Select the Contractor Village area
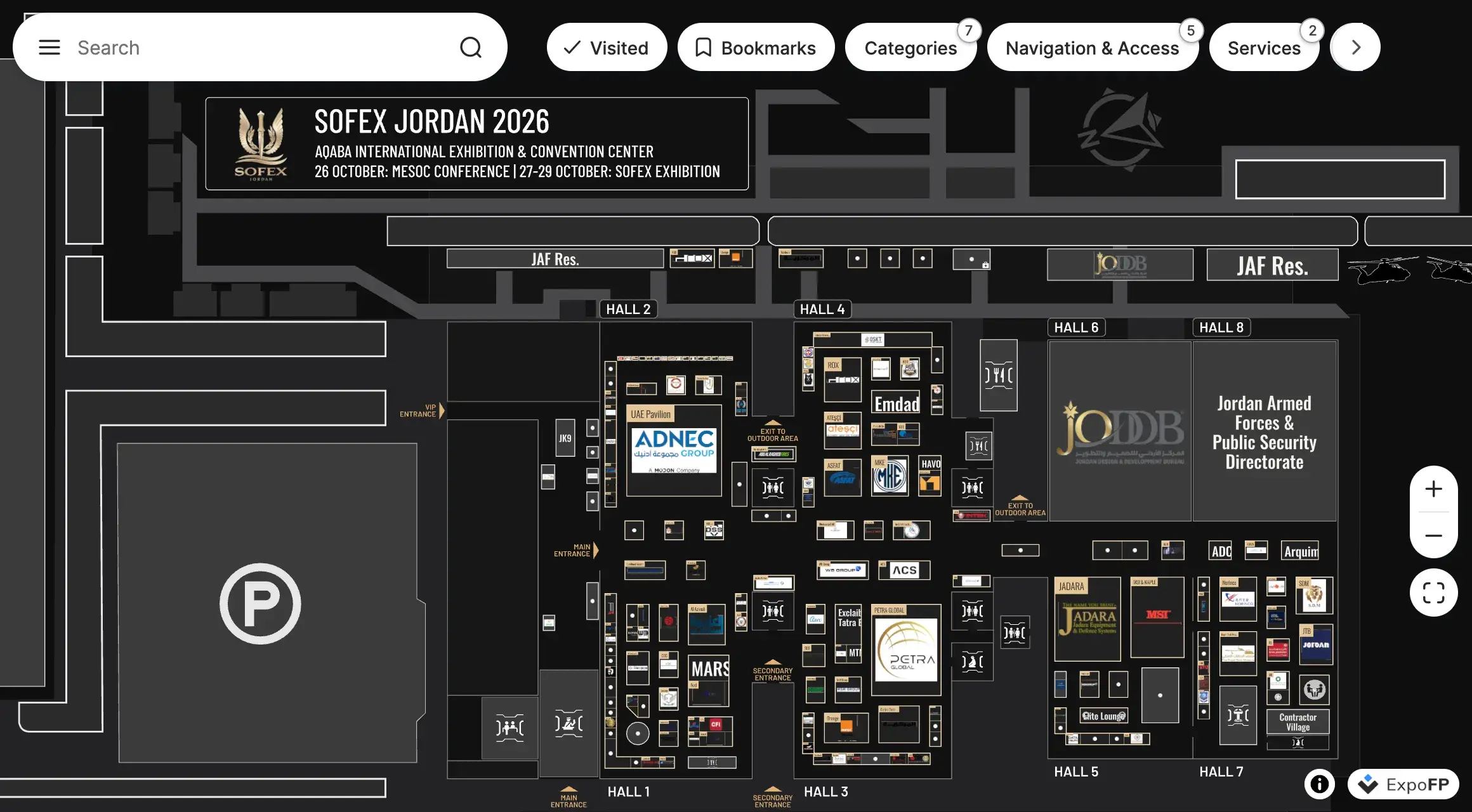This screenshot has height=812, width=1472. tap(1298, 722)
